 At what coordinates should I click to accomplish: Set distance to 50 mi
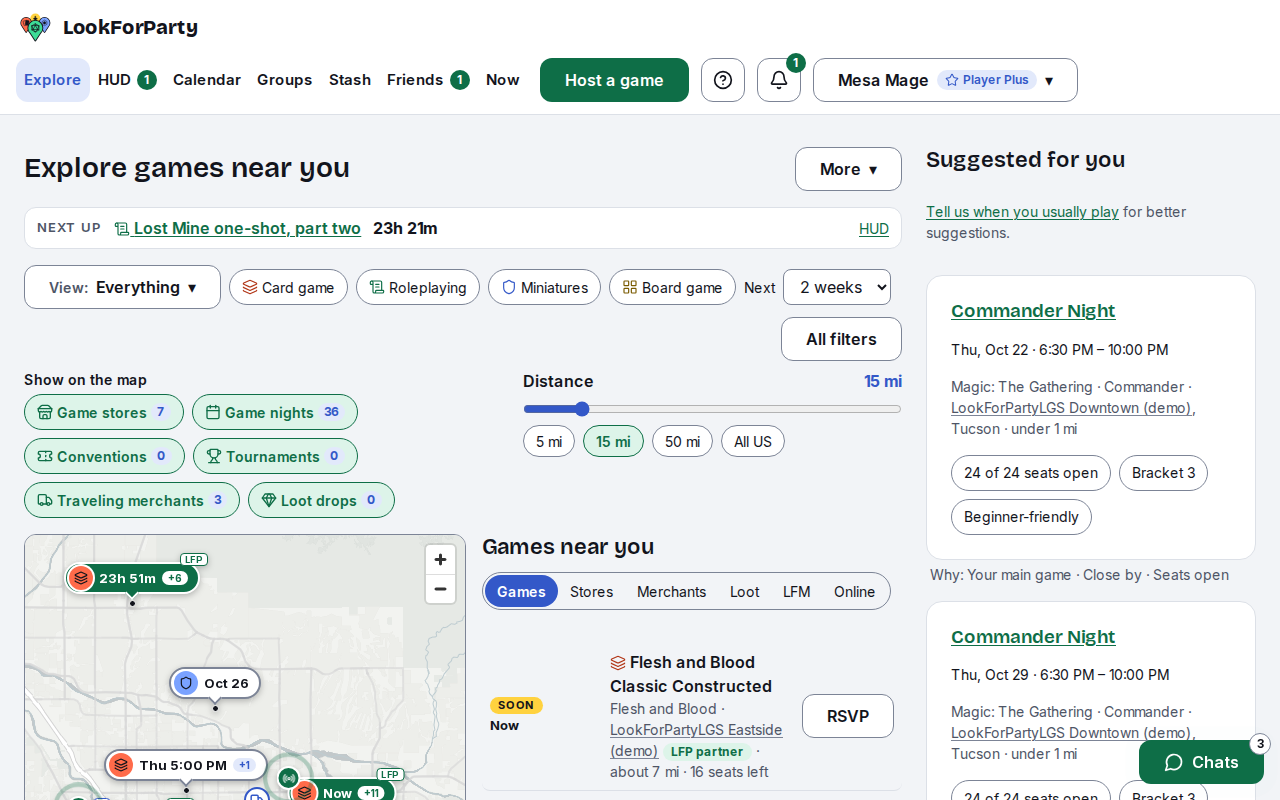pyautogui.click(x=682, y=441)
